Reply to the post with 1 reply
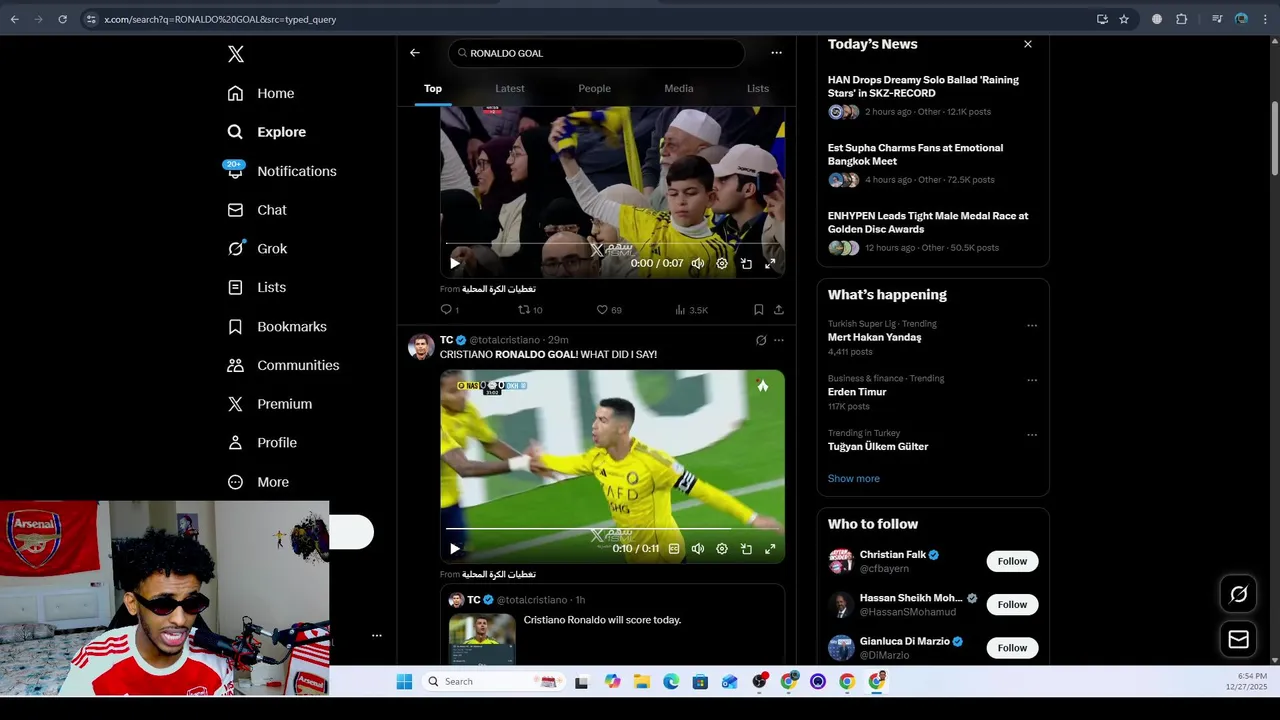The height and width of the screenshot is (720, 1280). [x=449, y=310]
